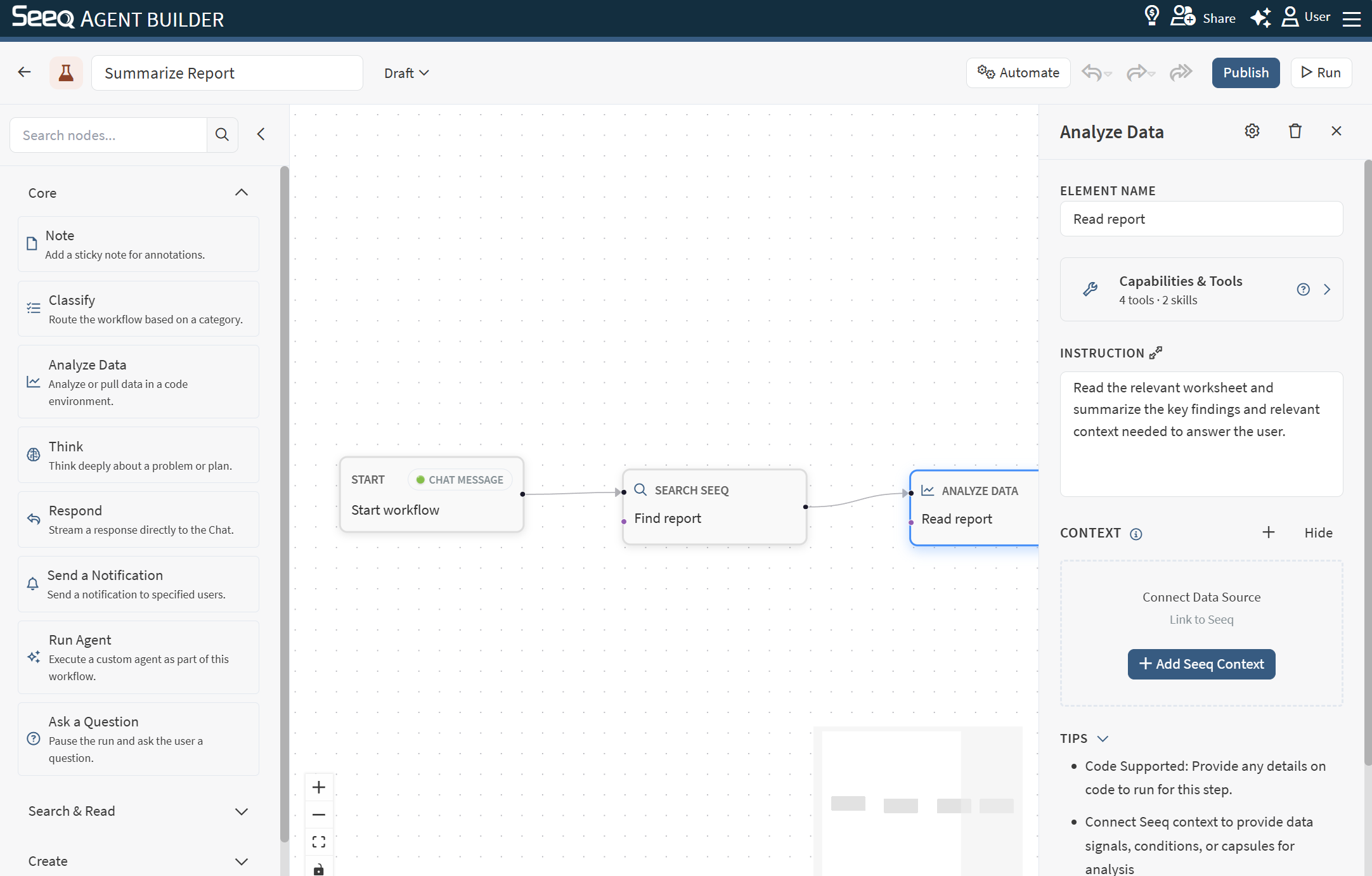Click the Share label
The image size is (1372, 876).
tap(1219, 18)
